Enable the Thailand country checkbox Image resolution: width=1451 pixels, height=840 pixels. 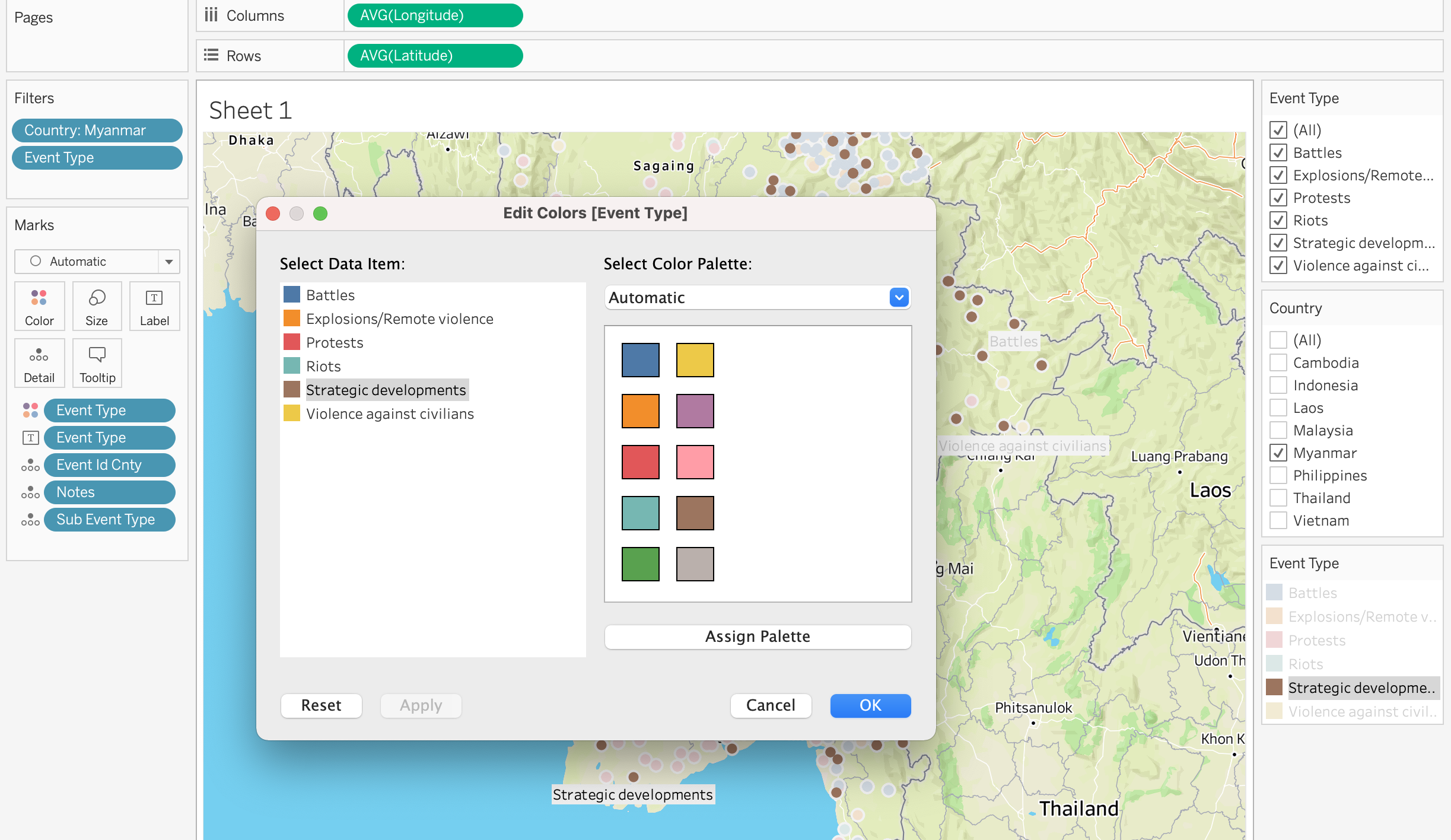(1278, 498)
